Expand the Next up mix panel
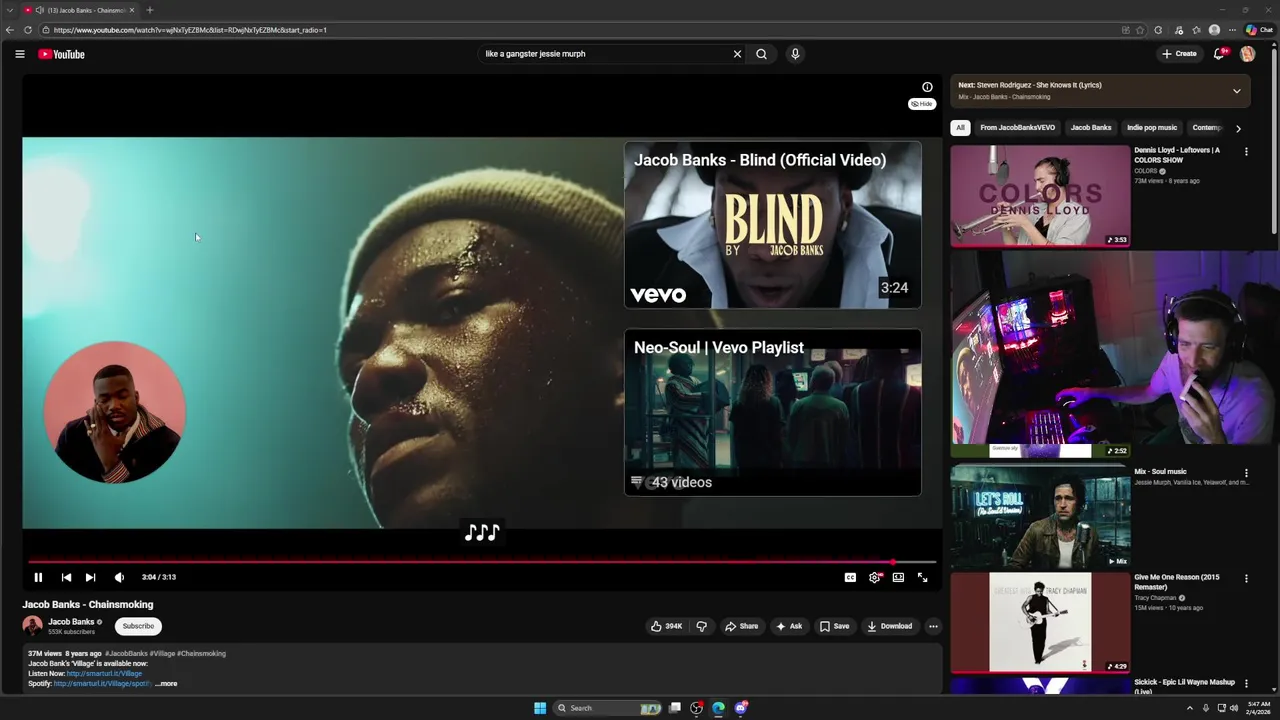1280x720 pixels. 1236,91
